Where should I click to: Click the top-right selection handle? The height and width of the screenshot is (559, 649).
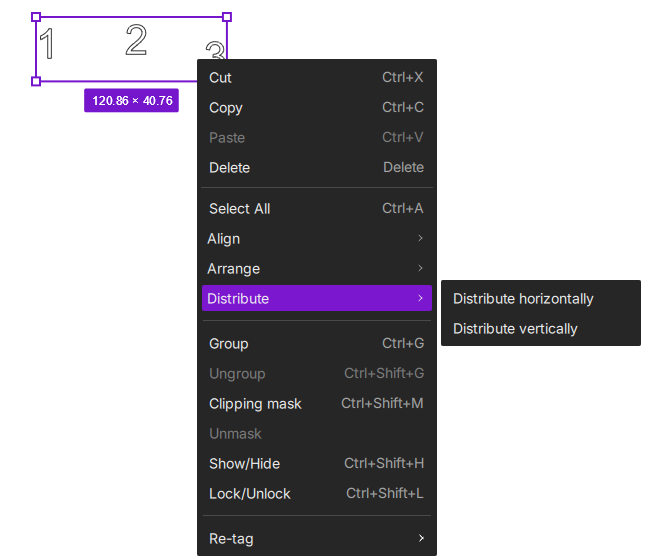[x=227, y=17]
